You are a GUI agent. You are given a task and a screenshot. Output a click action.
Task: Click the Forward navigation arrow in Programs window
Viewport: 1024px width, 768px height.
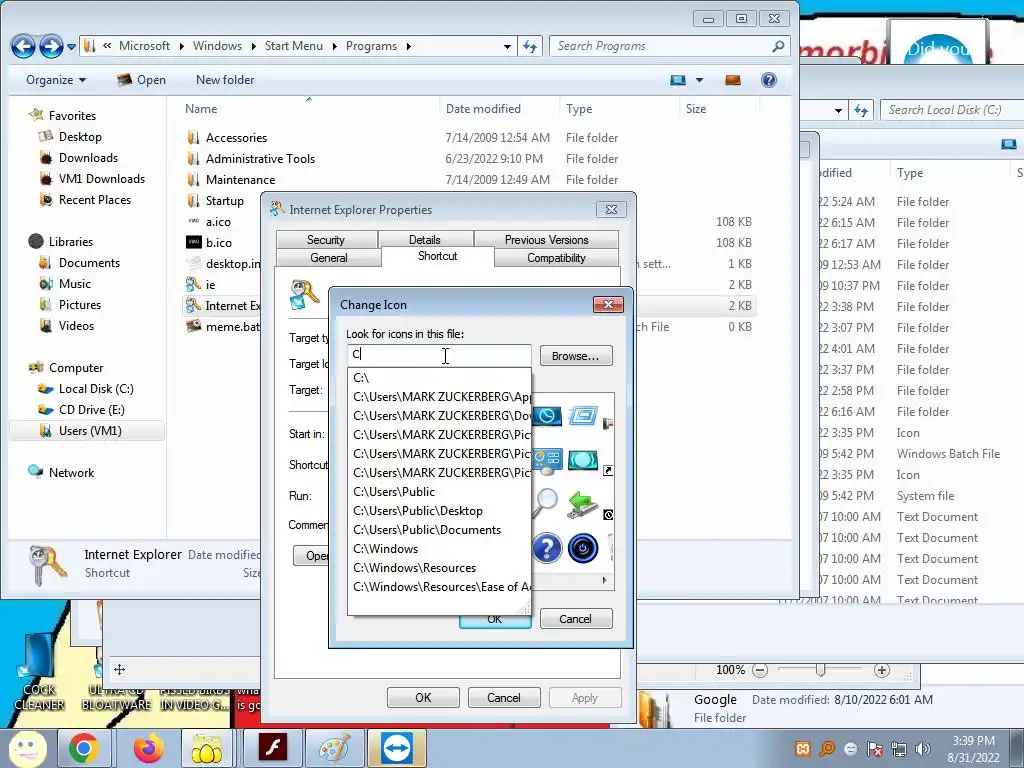click(51, 46)
